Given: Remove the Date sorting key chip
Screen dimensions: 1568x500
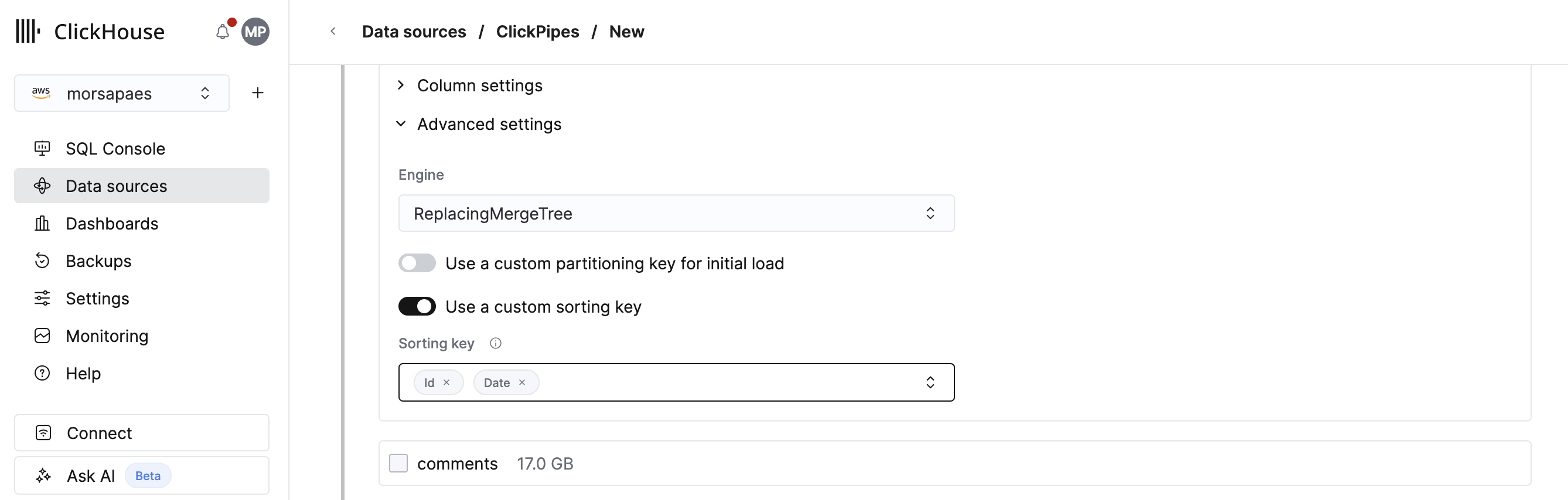Looking at the screenshot, I should pos(521,382).
